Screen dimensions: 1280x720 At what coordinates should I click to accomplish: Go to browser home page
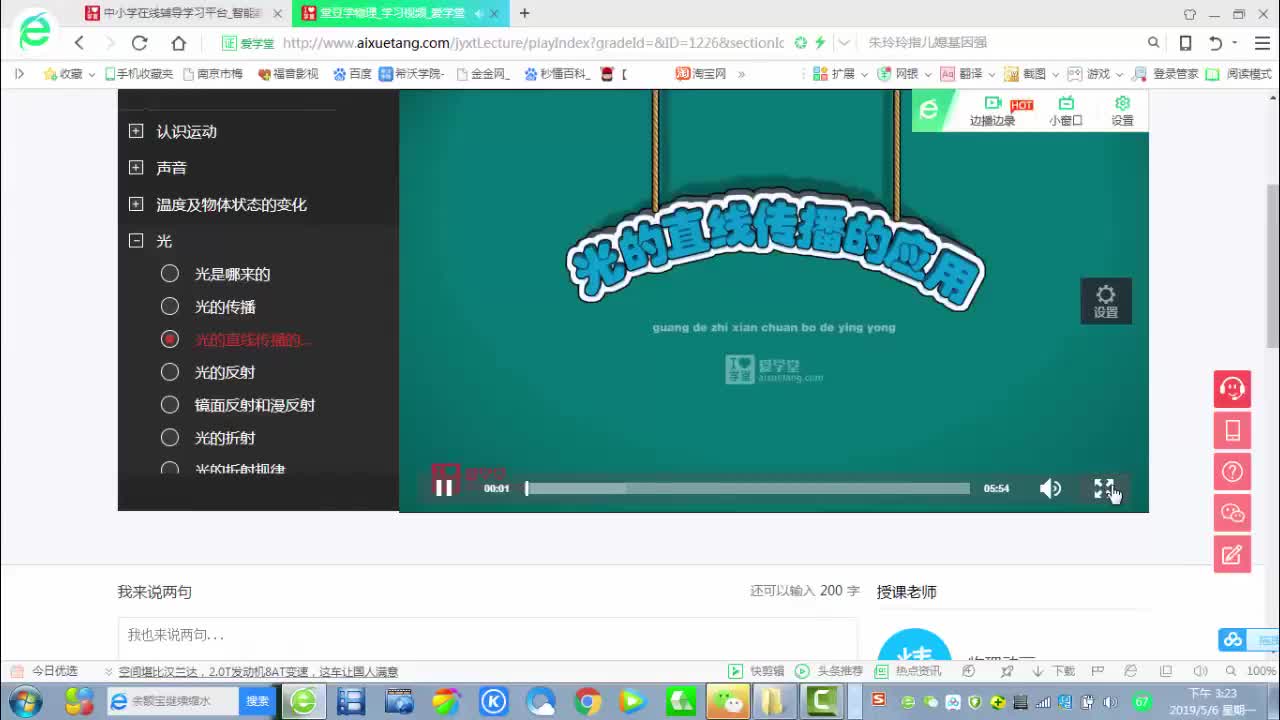click(x=178, y=43)
